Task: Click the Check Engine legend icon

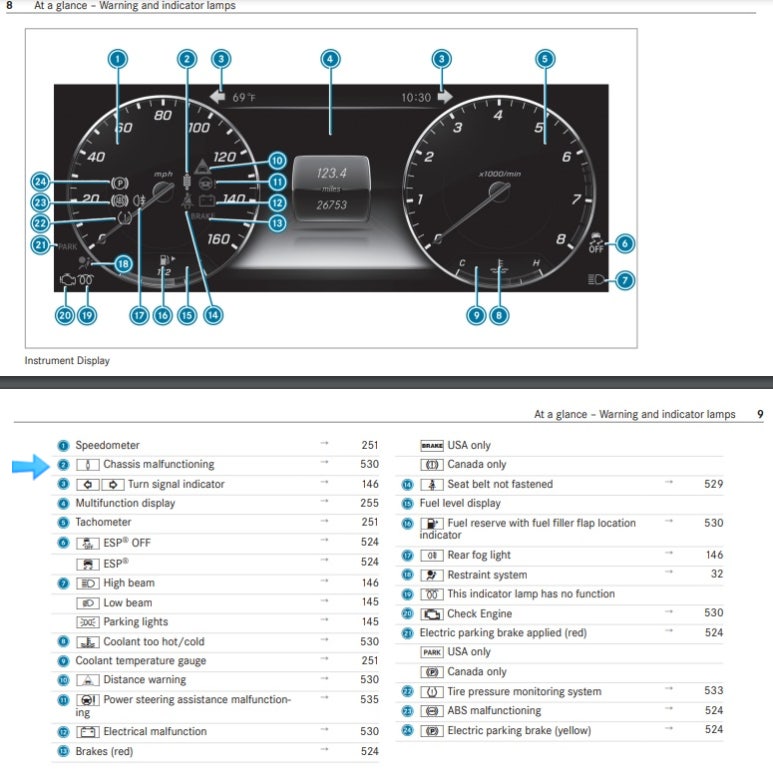Action: coord(432,615)
